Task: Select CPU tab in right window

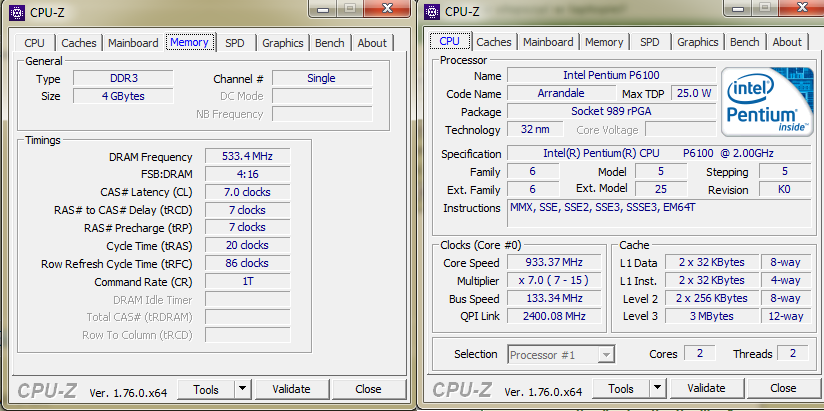Action: coord(449,41)
